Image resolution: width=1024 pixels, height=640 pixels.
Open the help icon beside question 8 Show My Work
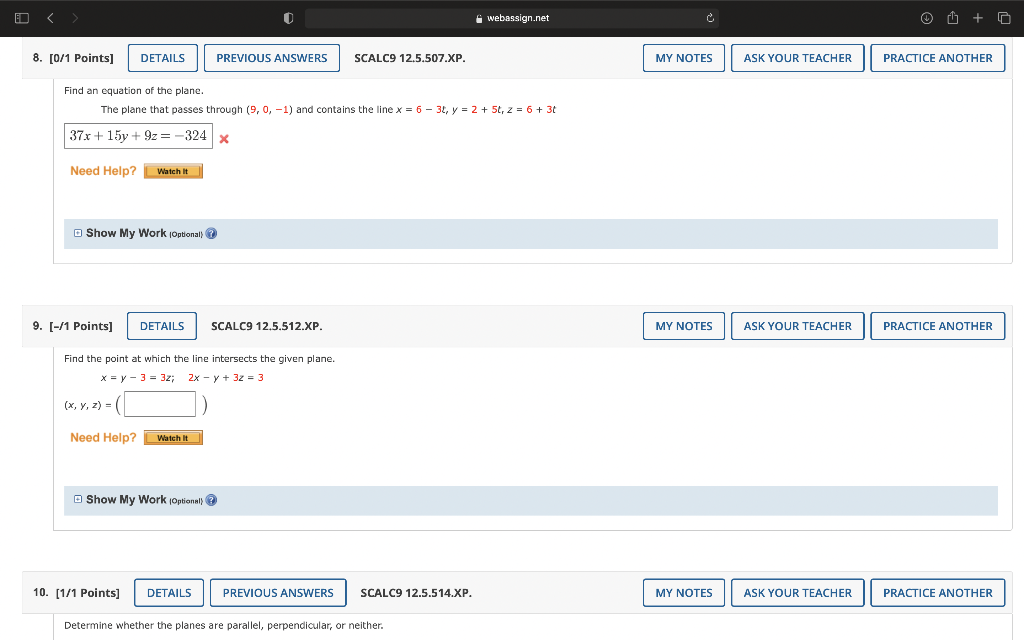click(x=212, y=234)
